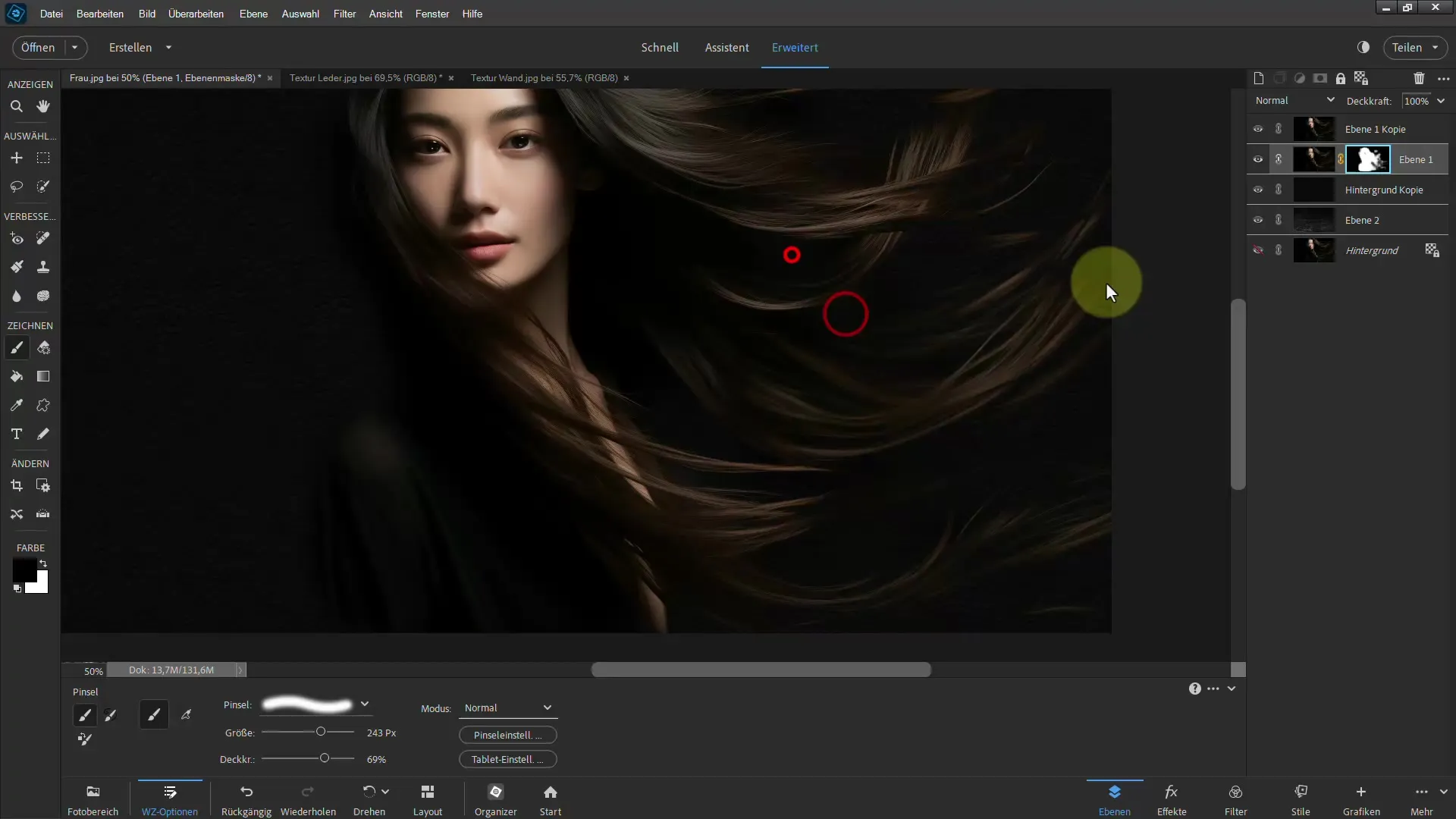Open the Modus blend mode dropdown

click(x=508, y=708)
